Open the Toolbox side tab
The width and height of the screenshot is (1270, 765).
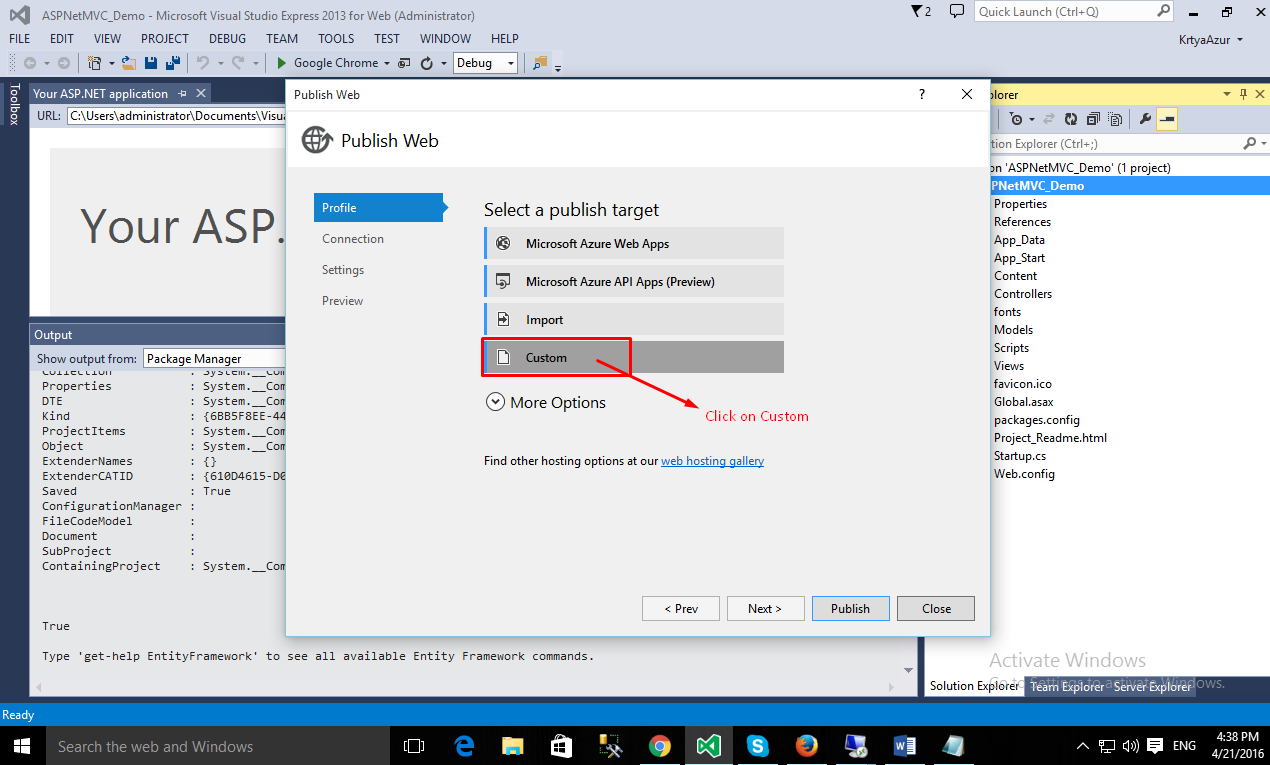point(14,104)
